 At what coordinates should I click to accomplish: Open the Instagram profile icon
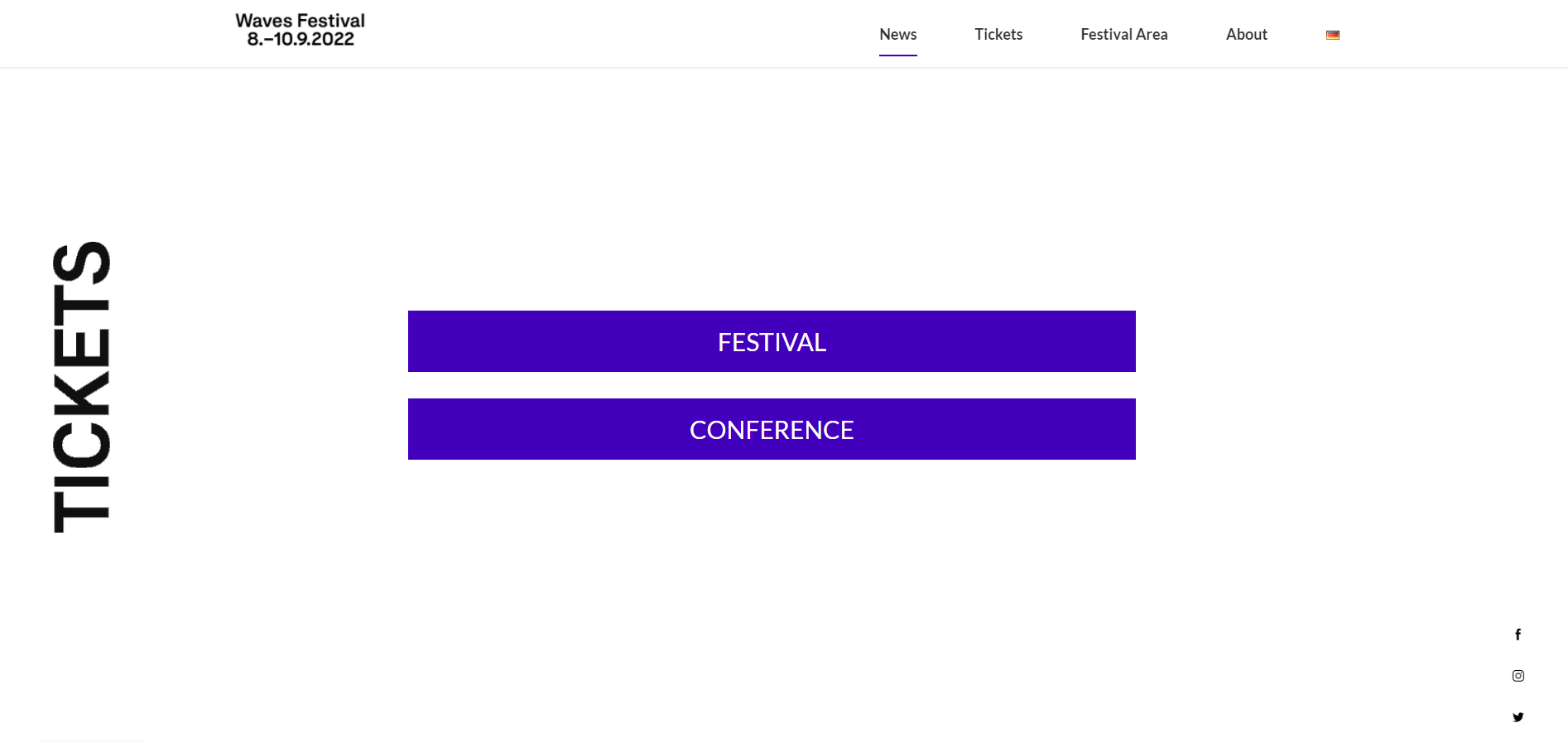[1517, 676]
